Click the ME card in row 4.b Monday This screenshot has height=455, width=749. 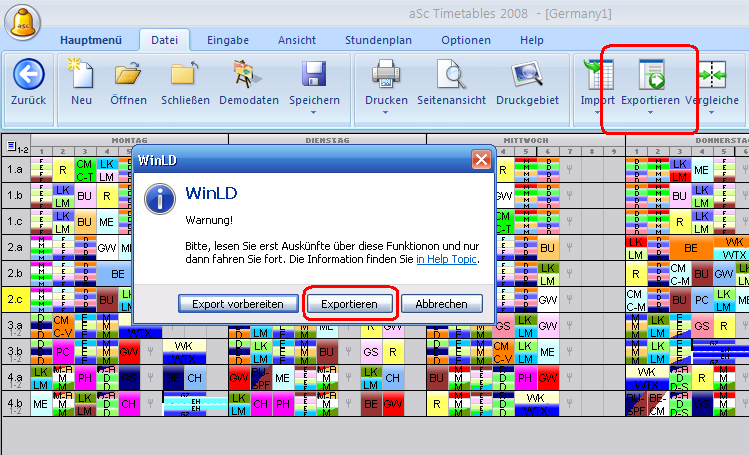click(41, 404)
